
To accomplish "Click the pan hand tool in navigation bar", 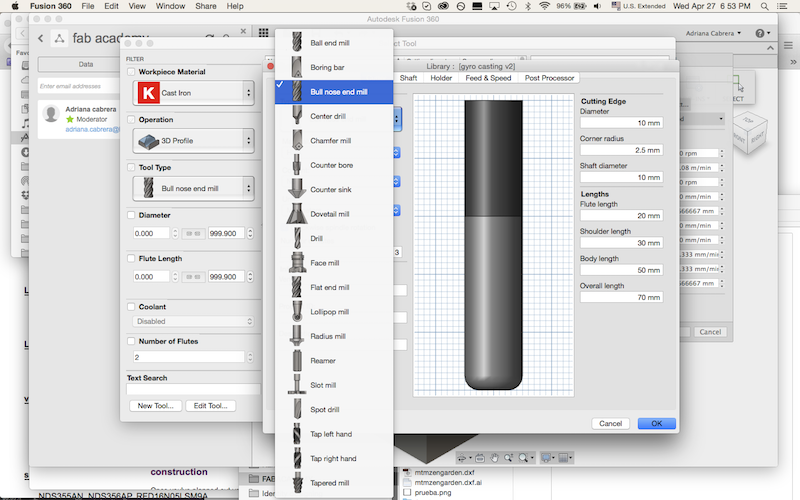I will point(494,458).
